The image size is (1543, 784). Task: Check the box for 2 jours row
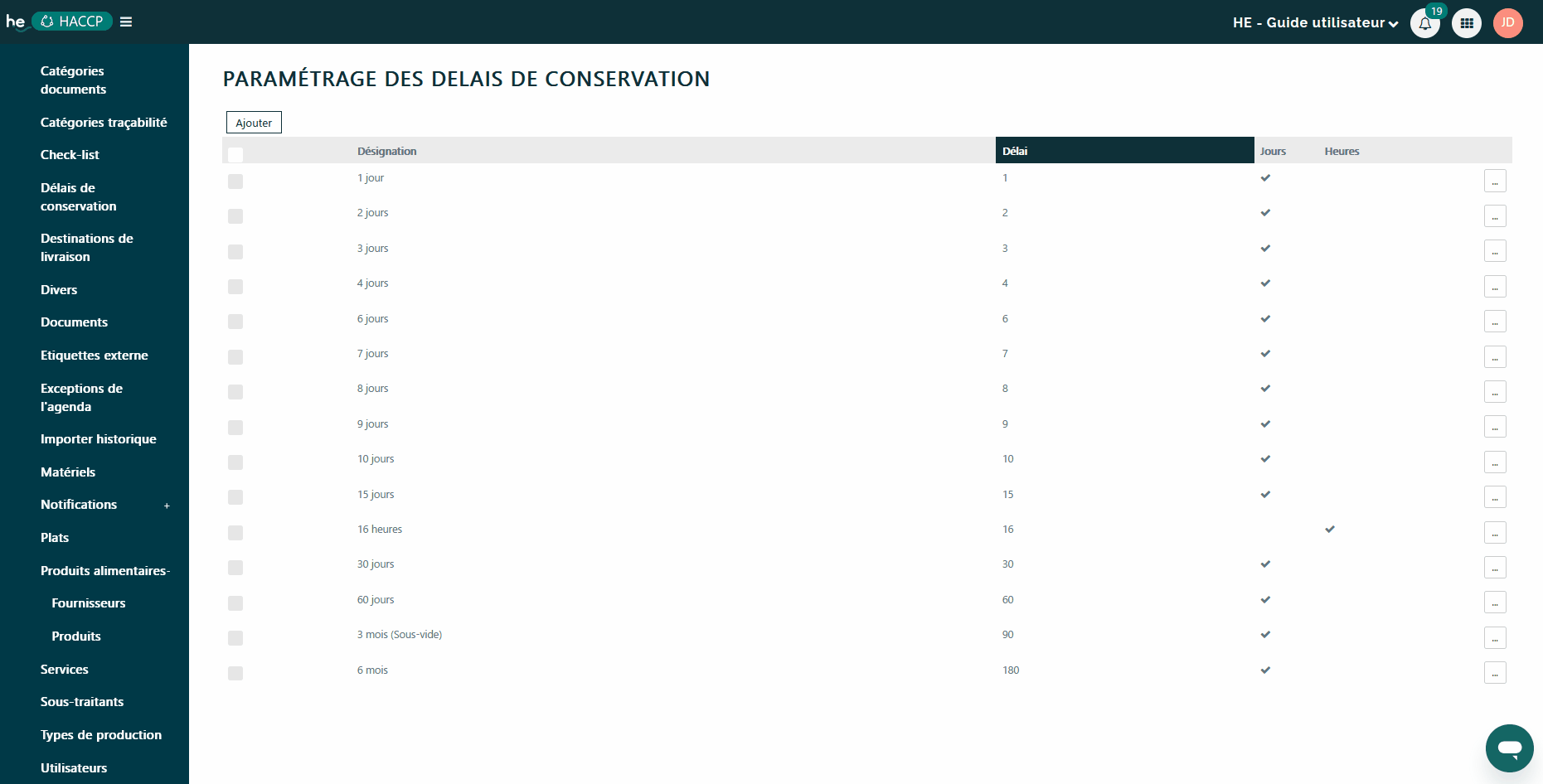235,216
